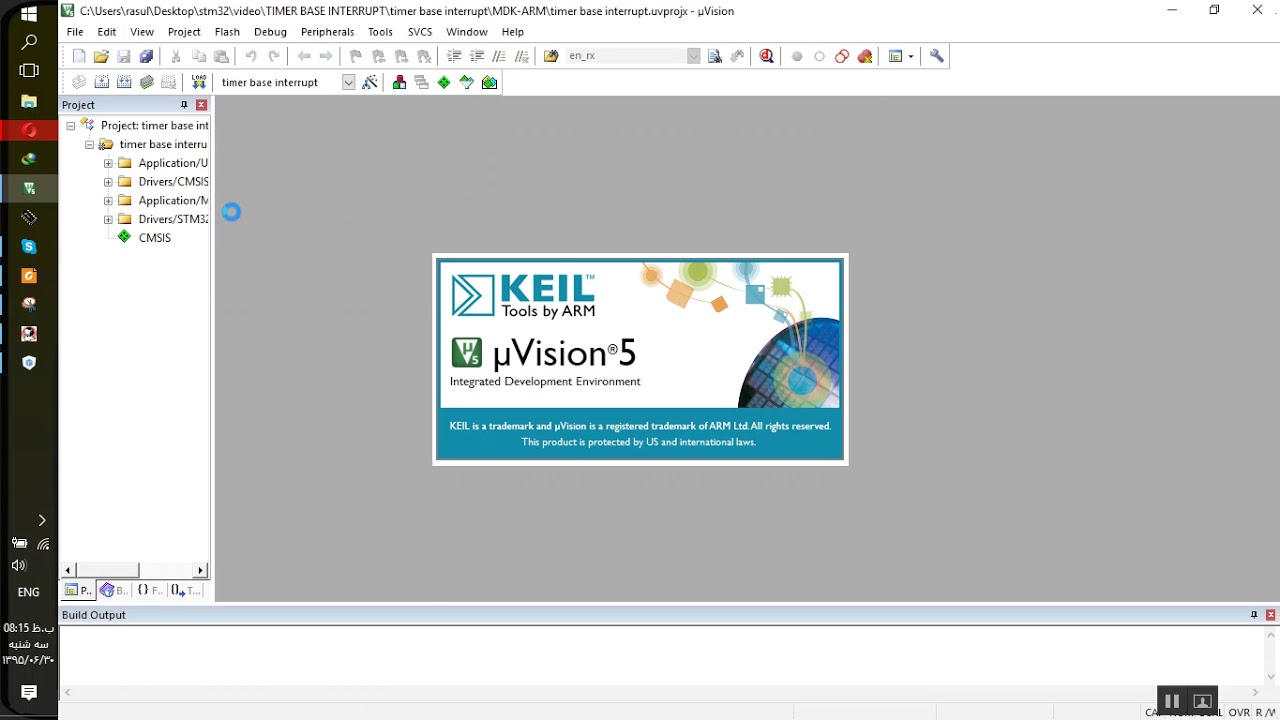The image size is (1280, 720).
Task: Open the Project menu
Action: coord(184,32)
